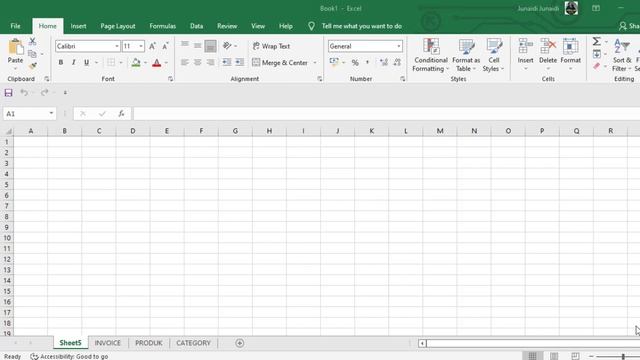This screenshot has width=640, height=360.
Task: Open Insert Function fx dialog
Action: 121,113
